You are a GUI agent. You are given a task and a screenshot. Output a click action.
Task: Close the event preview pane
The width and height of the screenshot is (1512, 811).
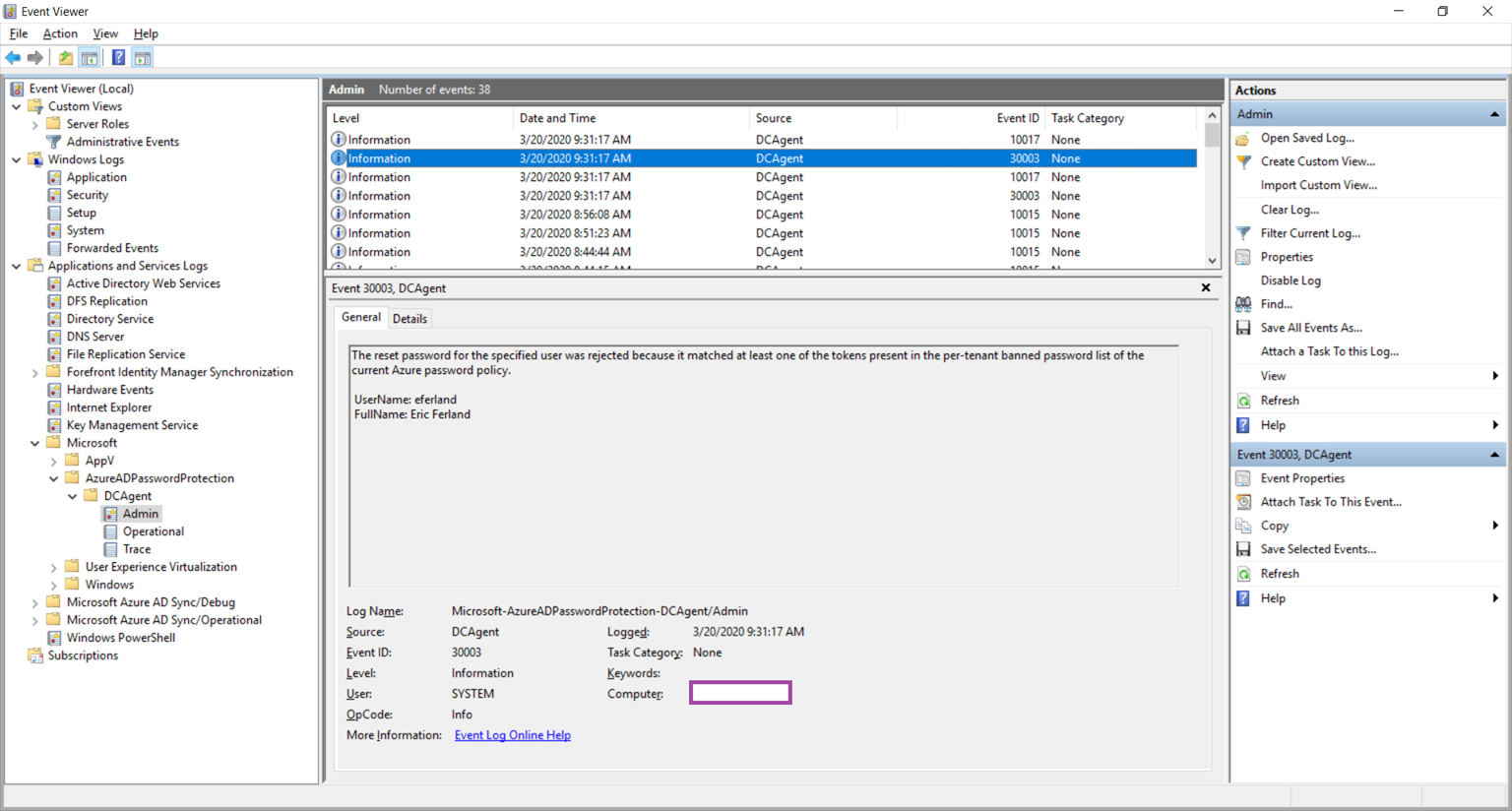[1206, 287]
